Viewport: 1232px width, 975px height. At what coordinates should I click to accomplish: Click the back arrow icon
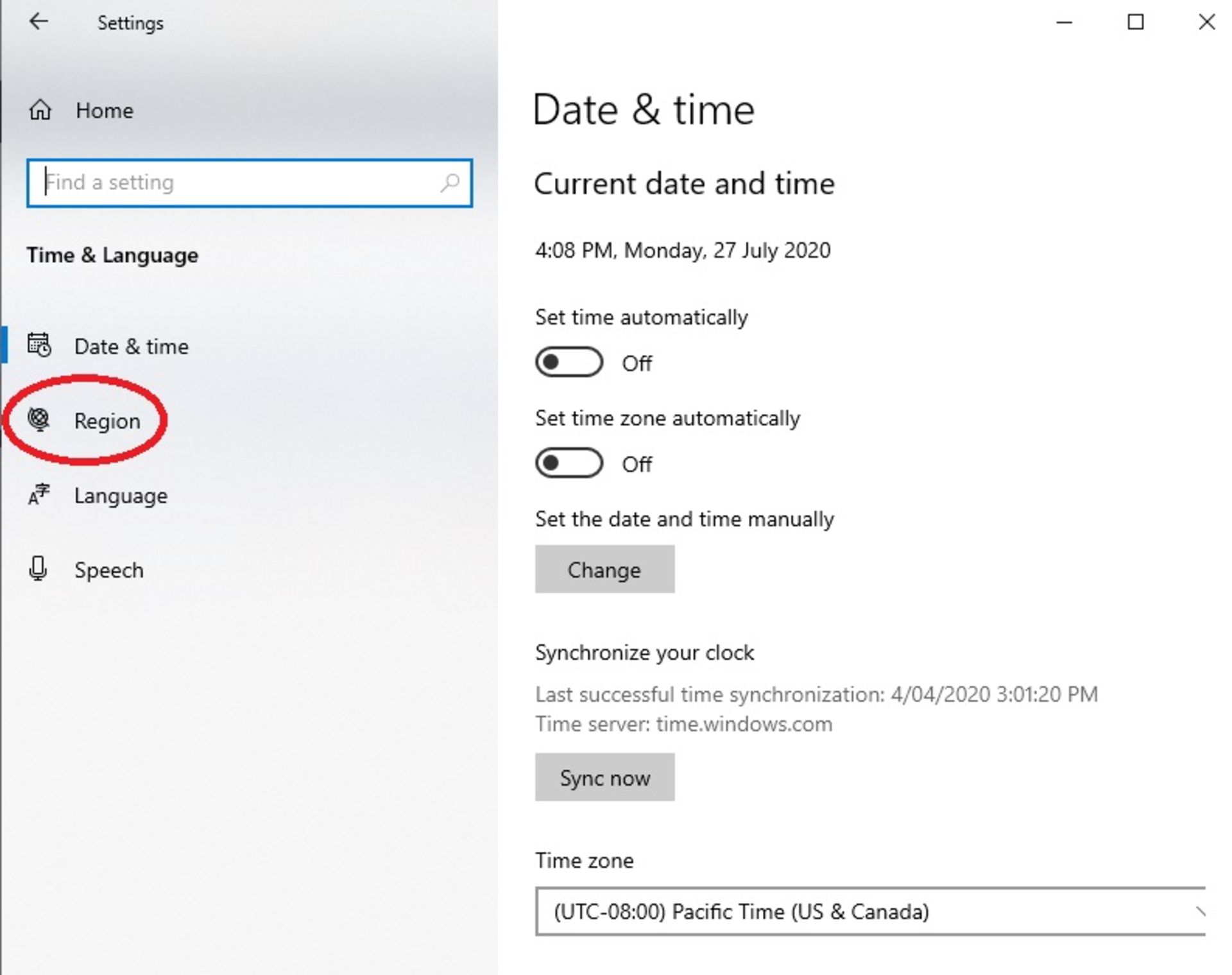(38, 22)
